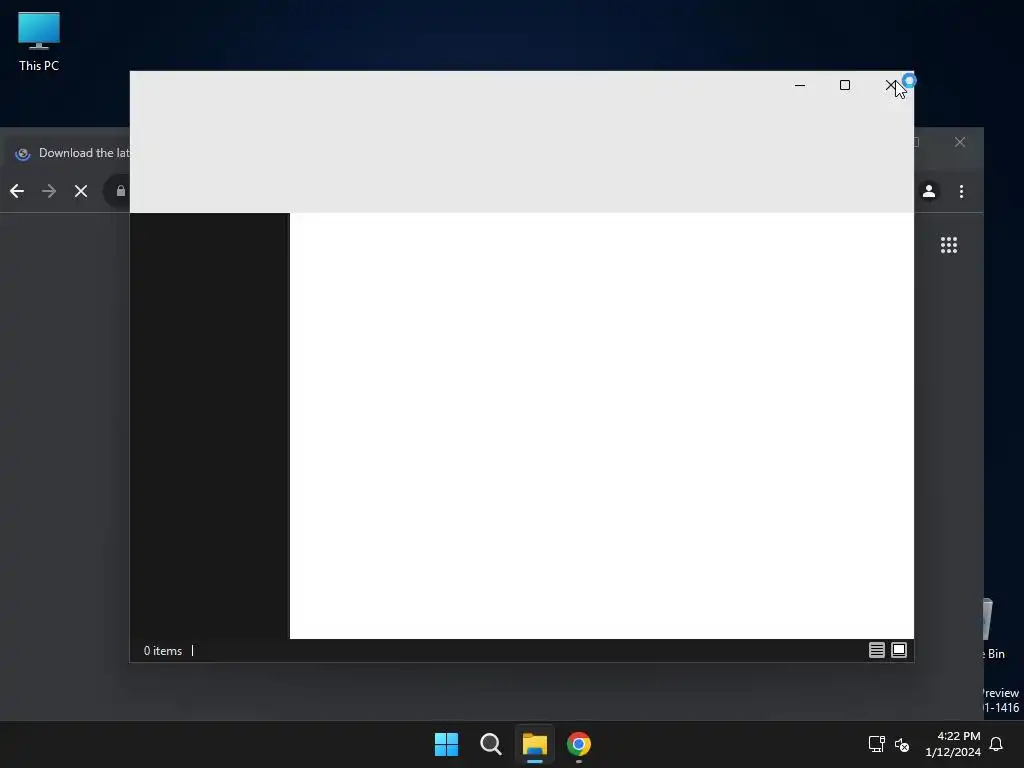
Task: Go forward in Chrome browser
Action: coord(49,191)
